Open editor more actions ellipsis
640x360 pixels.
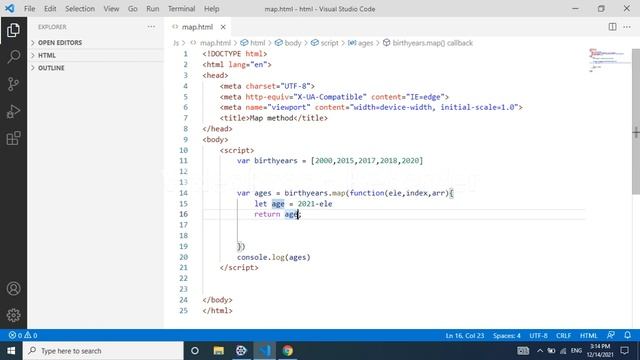(x=627, y=27)
